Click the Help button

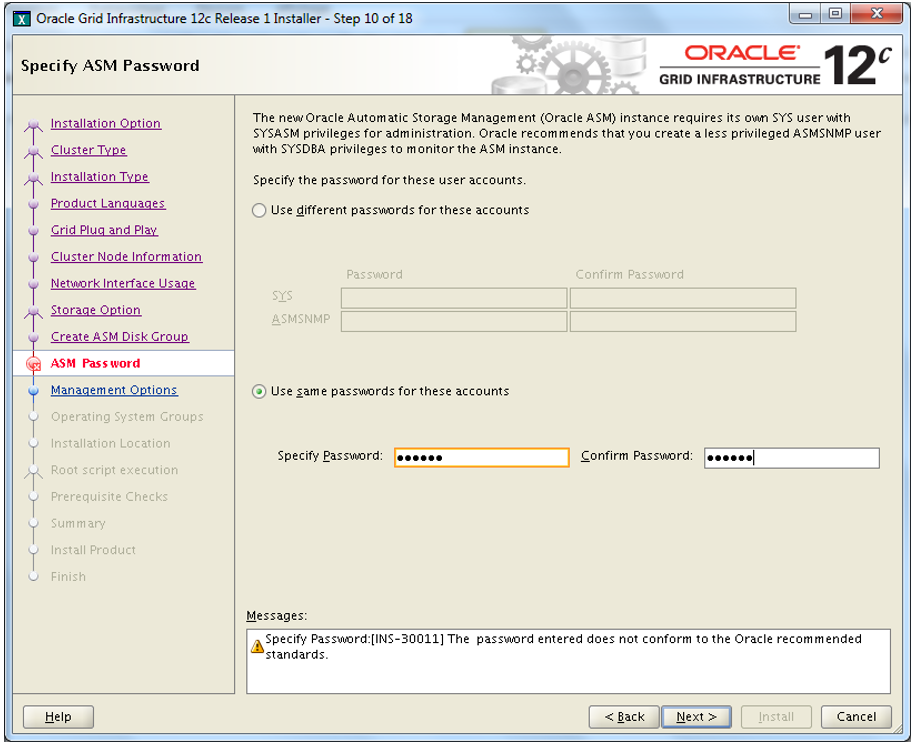58,717
